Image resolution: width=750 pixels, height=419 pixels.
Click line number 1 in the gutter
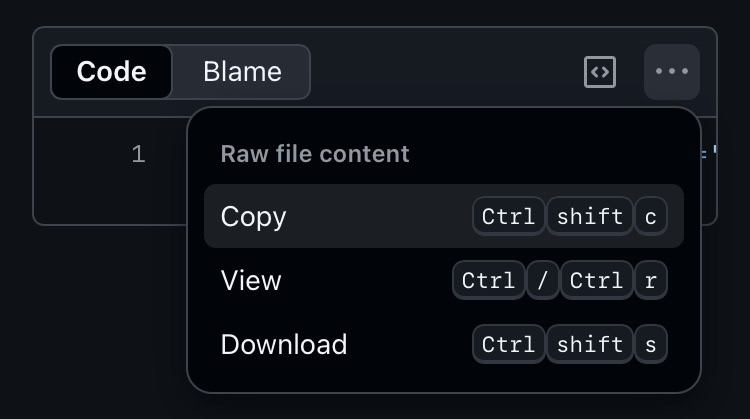pyautogui.click(x=138, y=154)
